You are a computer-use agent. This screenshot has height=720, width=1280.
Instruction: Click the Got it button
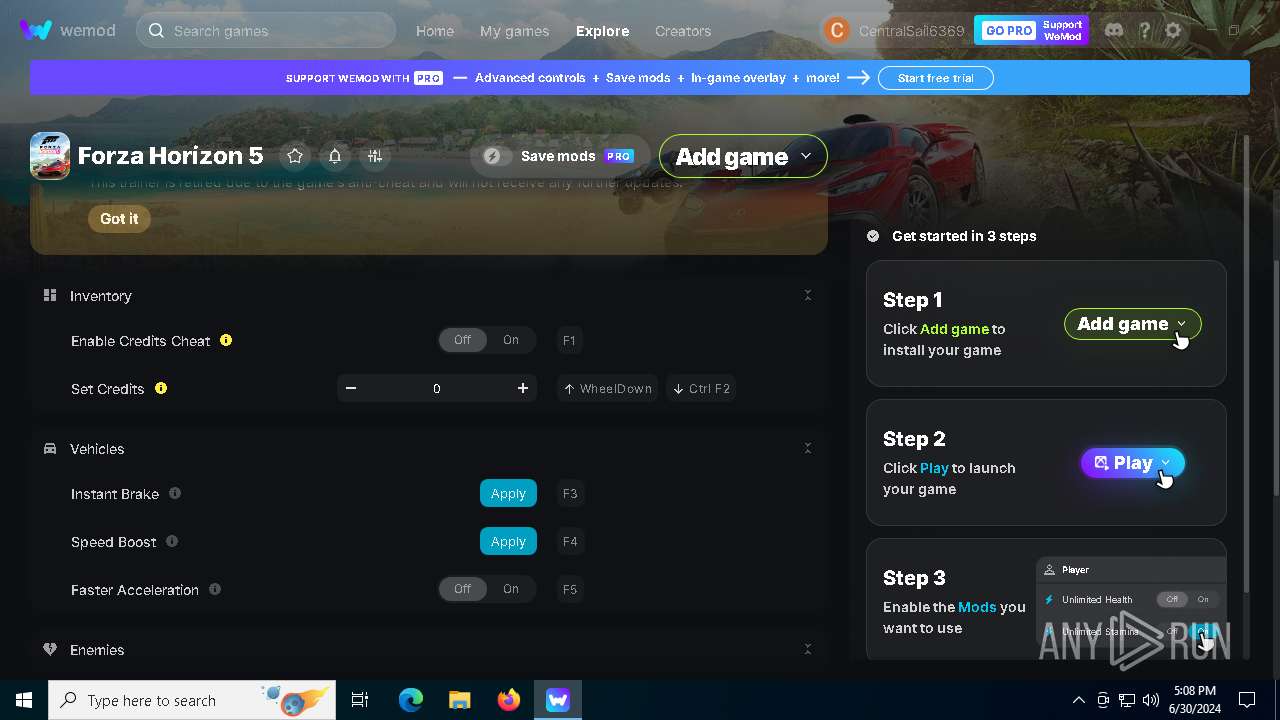pos(119,219)
